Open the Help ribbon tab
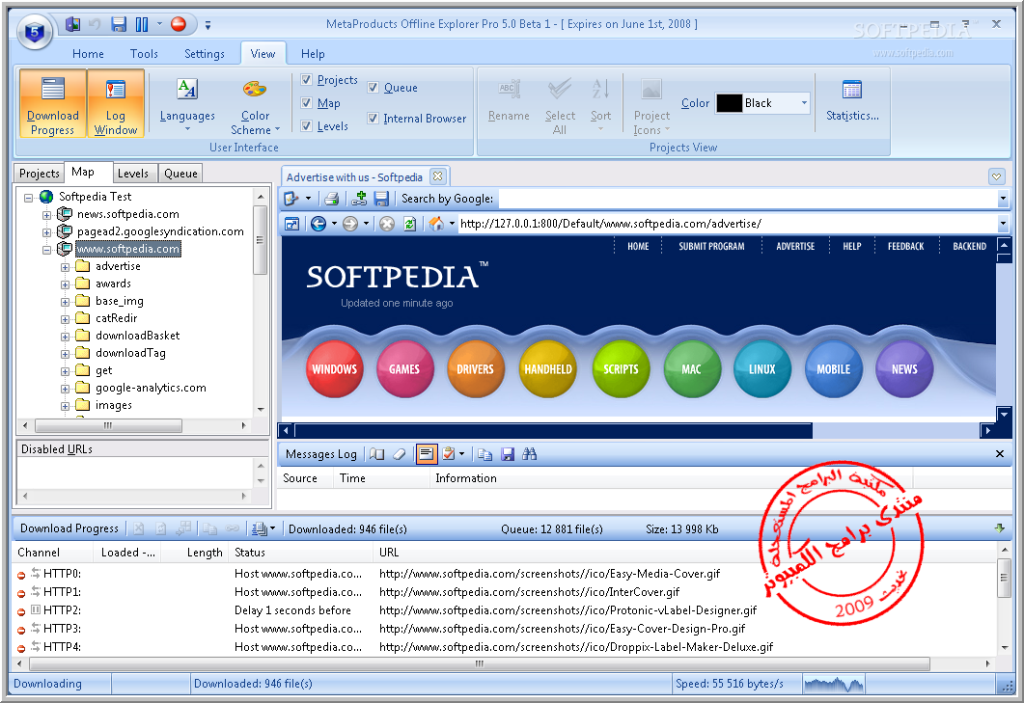The width and height of the screenshot is (1024, 703). click(x=313, y=54)
